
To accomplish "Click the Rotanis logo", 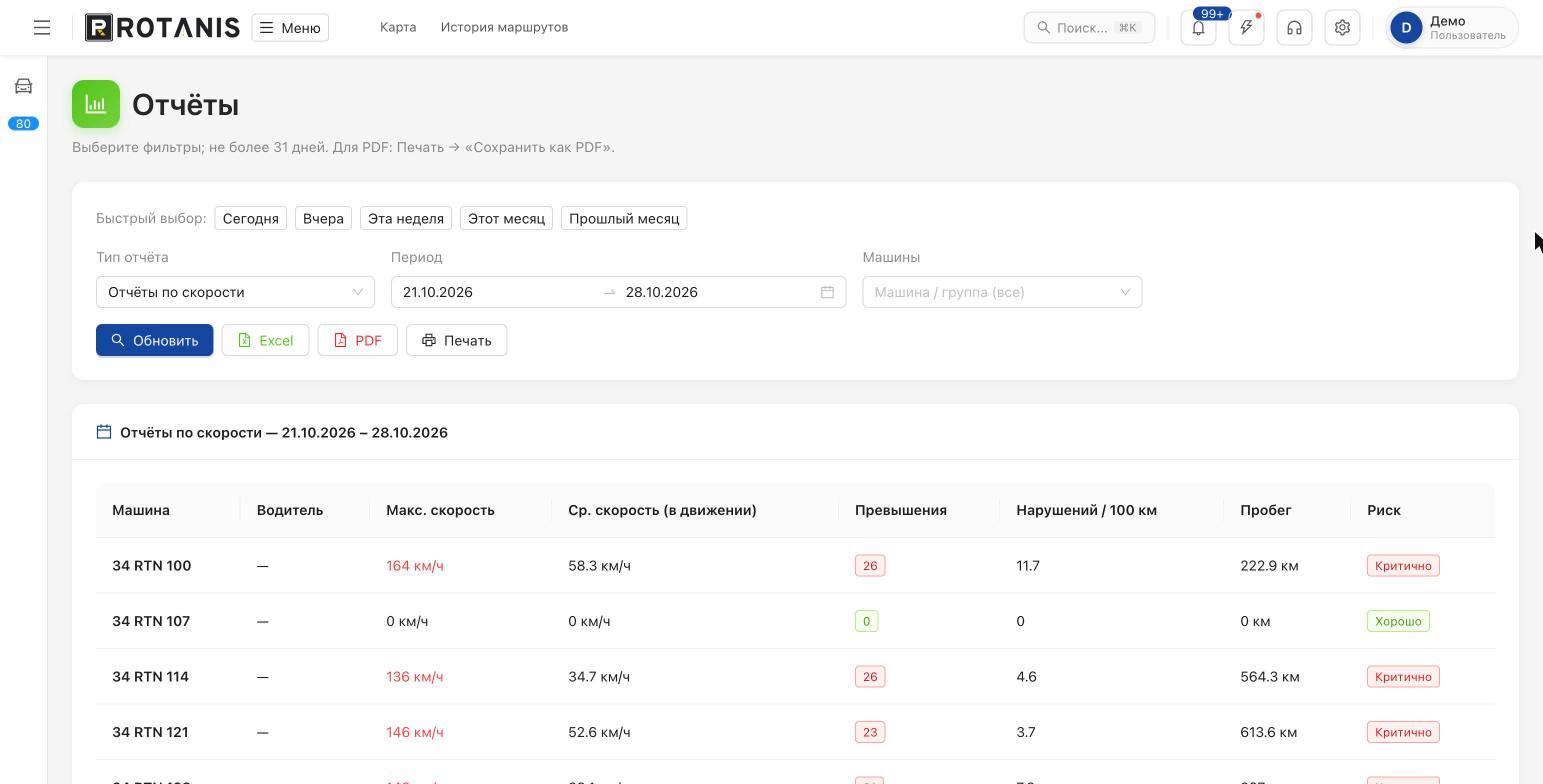I will pos(162,27).
